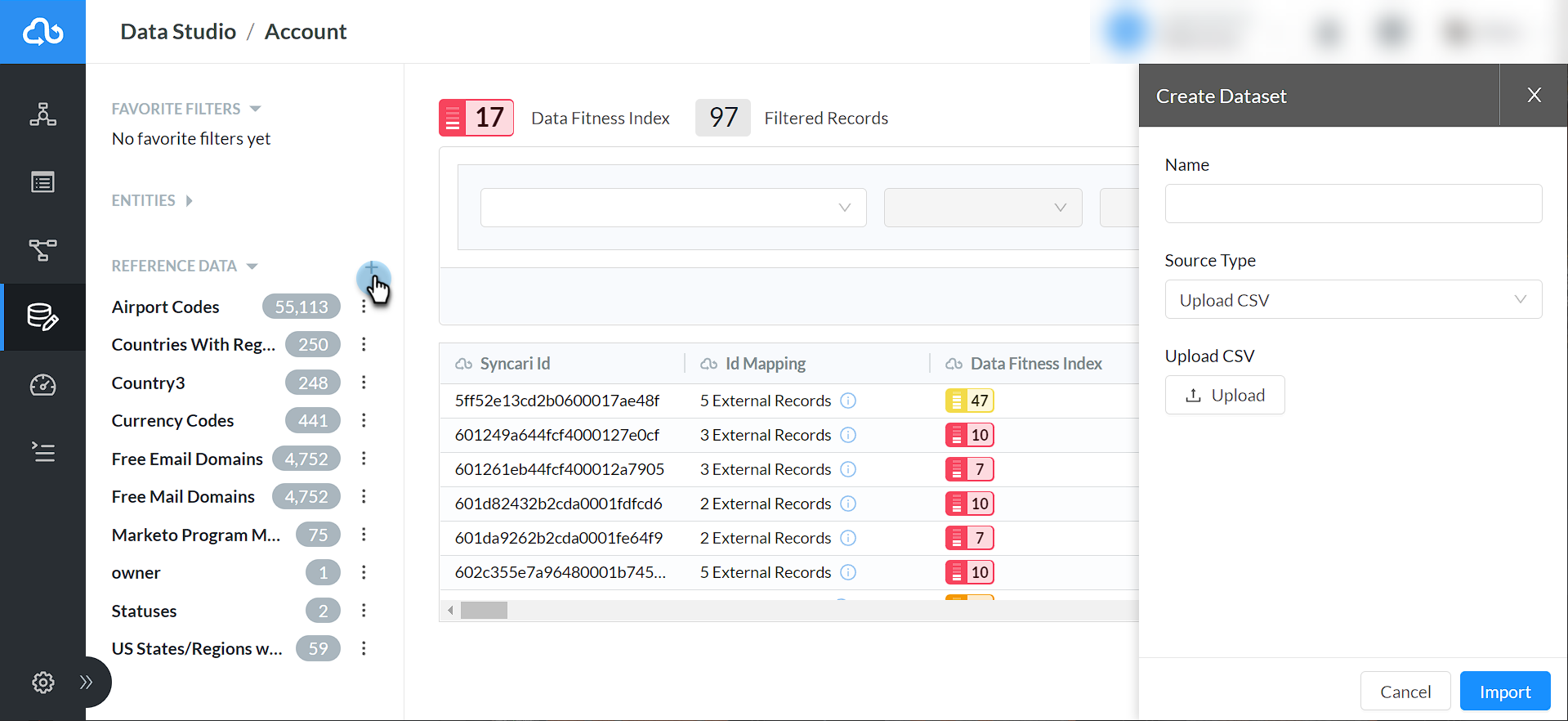Close the Create Dataset panel
Screen dimensions: 1568x721
coord(1534,95)
